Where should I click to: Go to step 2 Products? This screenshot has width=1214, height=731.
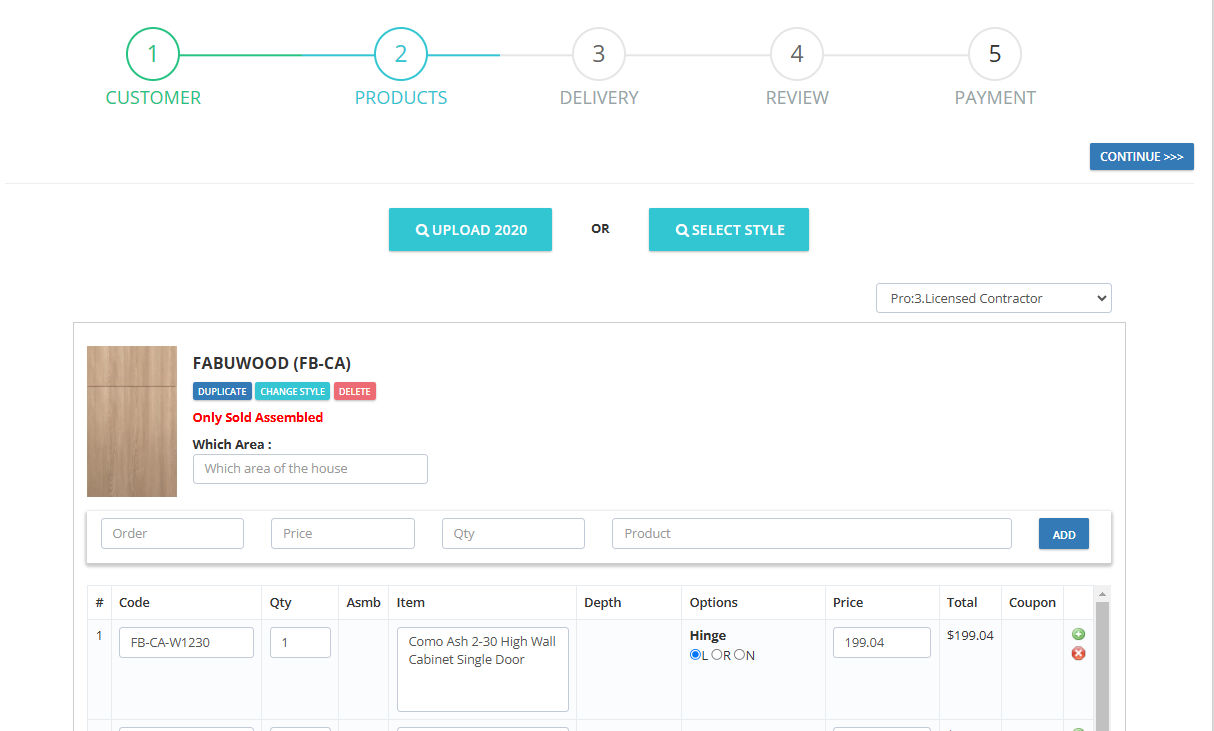401,54
